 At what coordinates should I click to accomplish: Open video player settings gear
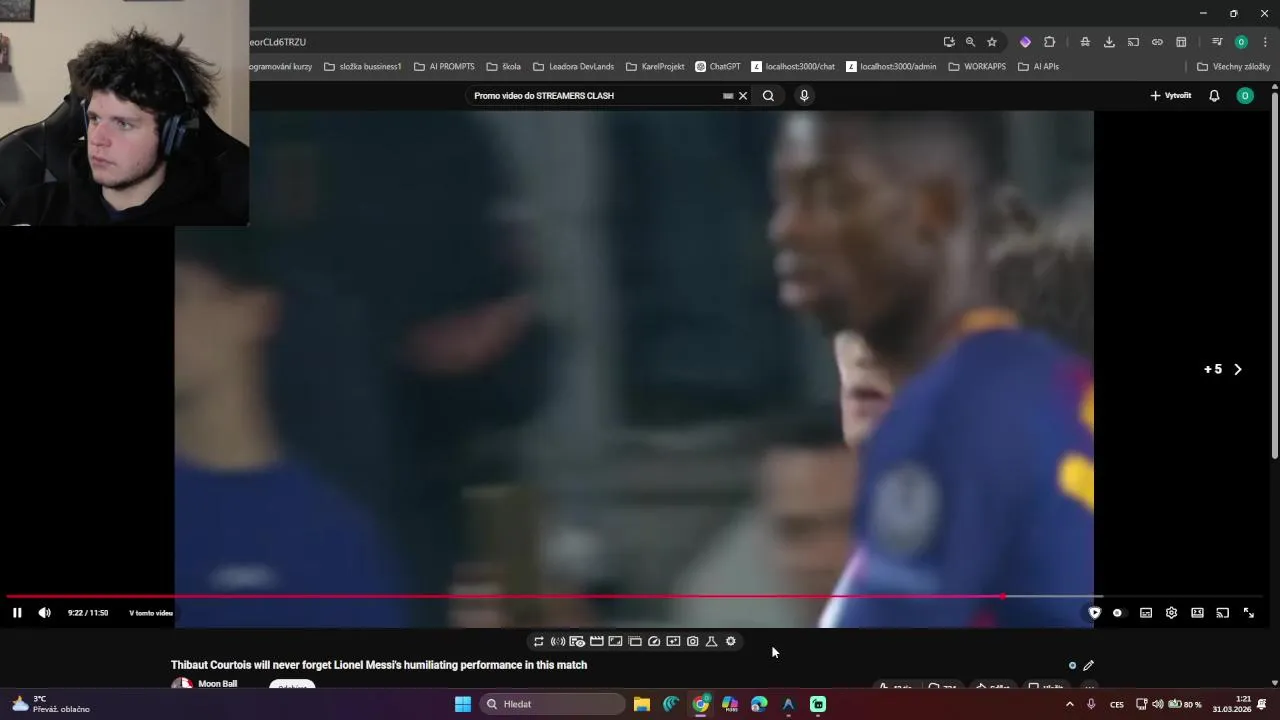[1171, 613]
